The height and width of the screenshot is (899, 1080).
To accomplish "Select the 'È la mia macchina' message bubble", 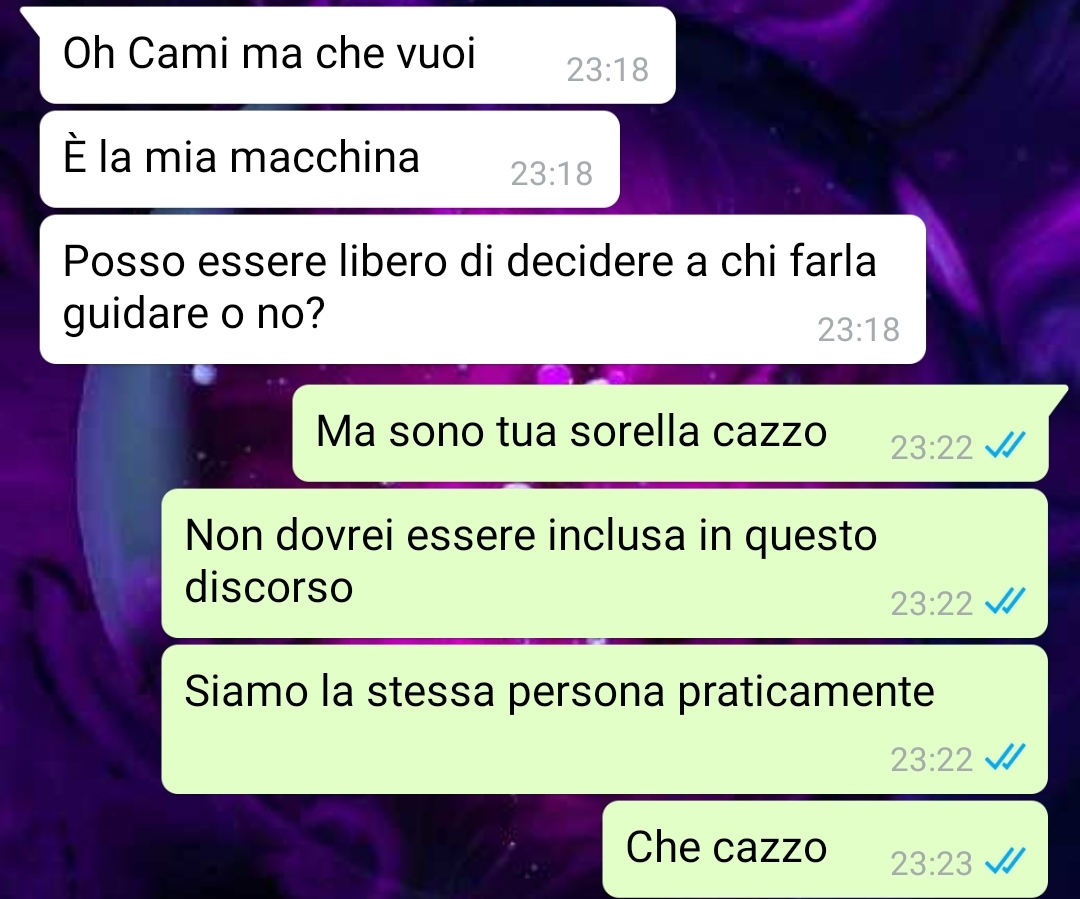I will click(330, 159).
